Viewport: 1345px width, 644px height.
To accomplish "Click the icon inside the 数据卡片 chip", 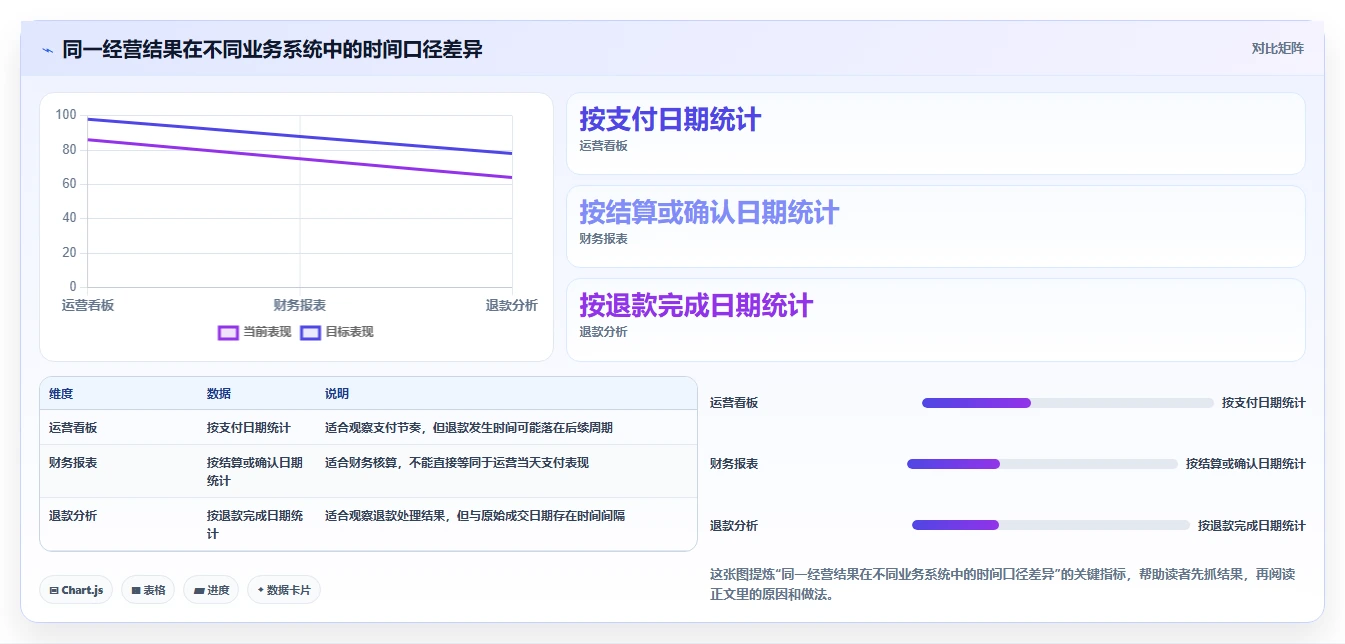I will click(261, 590).
